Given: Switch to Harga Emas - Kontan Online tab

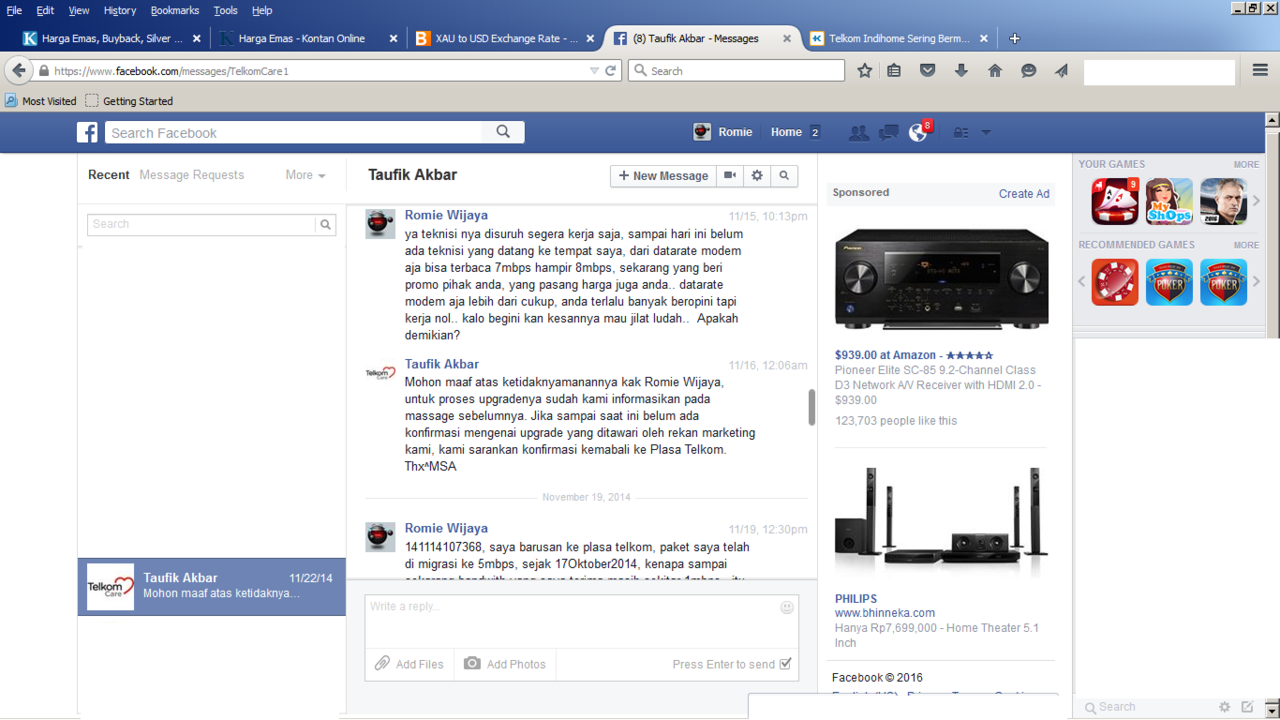Looking at the screenshot, I should coord(300,38).
